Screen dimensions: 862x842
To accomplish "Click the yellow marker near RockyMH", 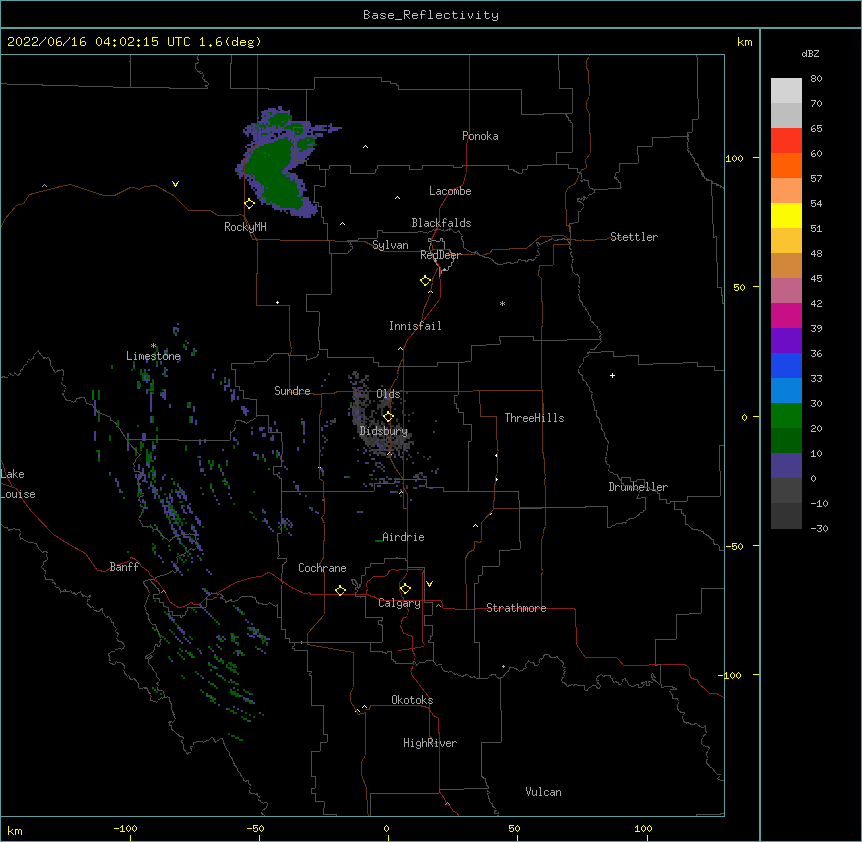I will tap(249, 204).
